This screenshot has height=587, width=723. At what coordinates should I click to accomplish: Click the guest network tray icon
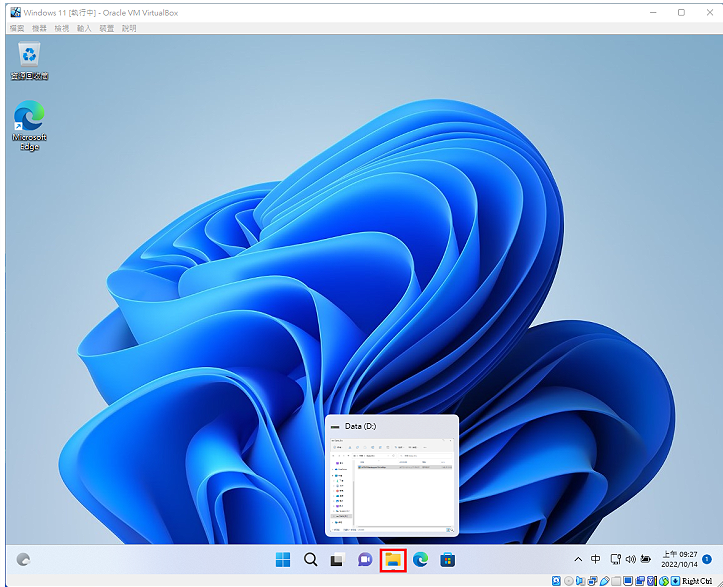(616, 559)
